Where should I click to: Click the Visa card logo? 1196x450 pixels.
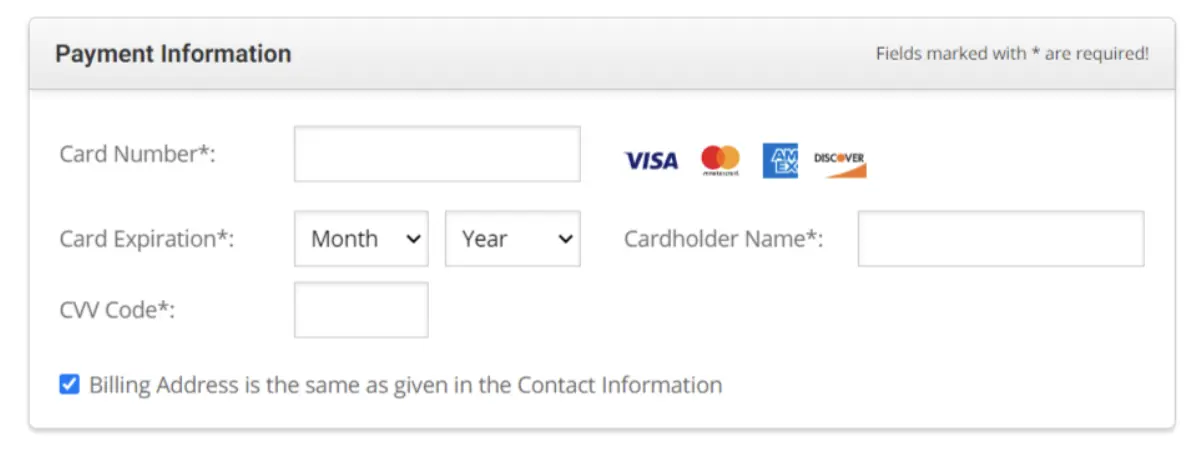coord(650,160)
